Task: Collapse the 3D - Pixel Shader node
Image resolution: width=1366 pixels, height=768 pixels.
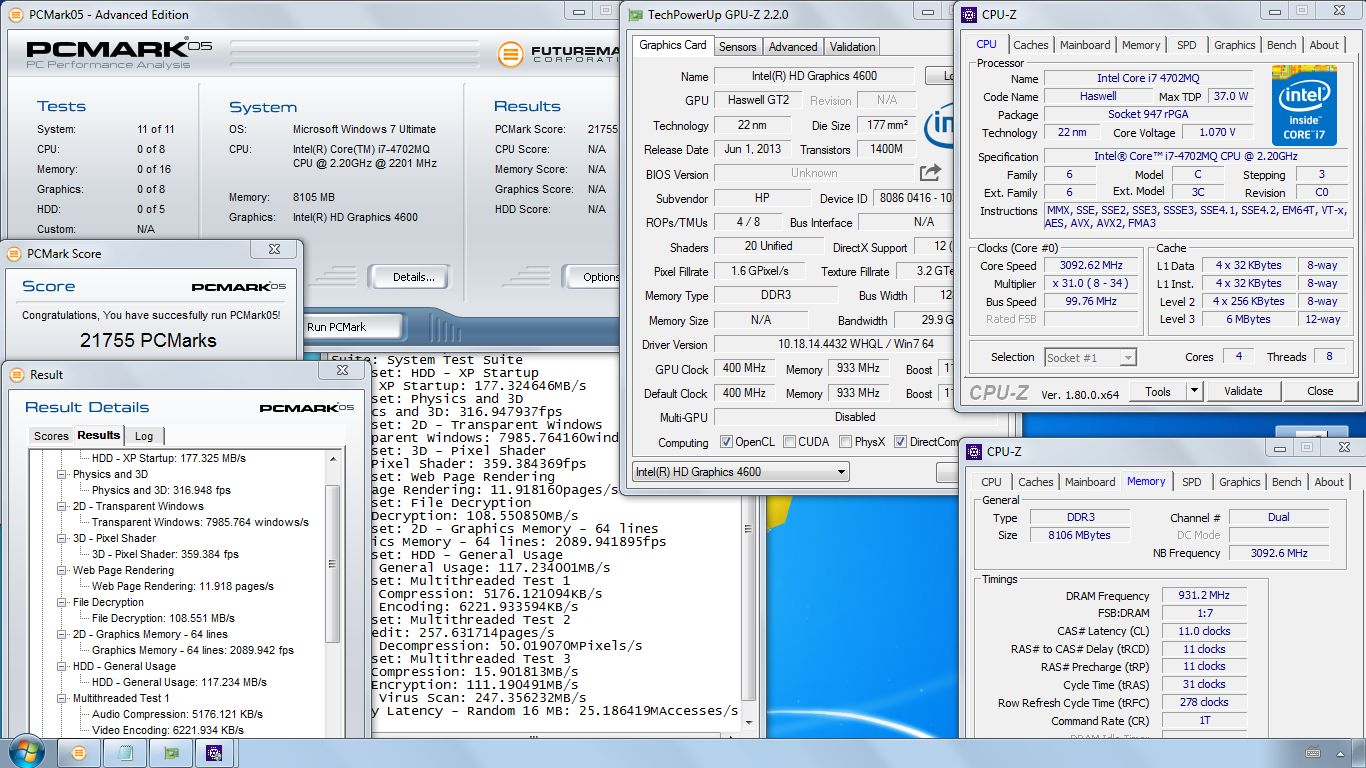Action: (64, 538)
